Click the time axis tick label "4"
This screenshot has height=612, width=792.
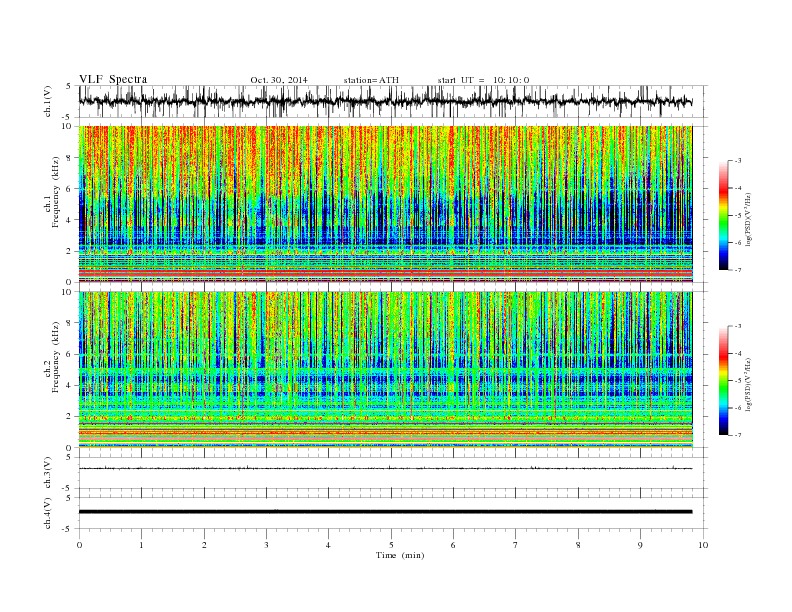(x=328, y=545)
